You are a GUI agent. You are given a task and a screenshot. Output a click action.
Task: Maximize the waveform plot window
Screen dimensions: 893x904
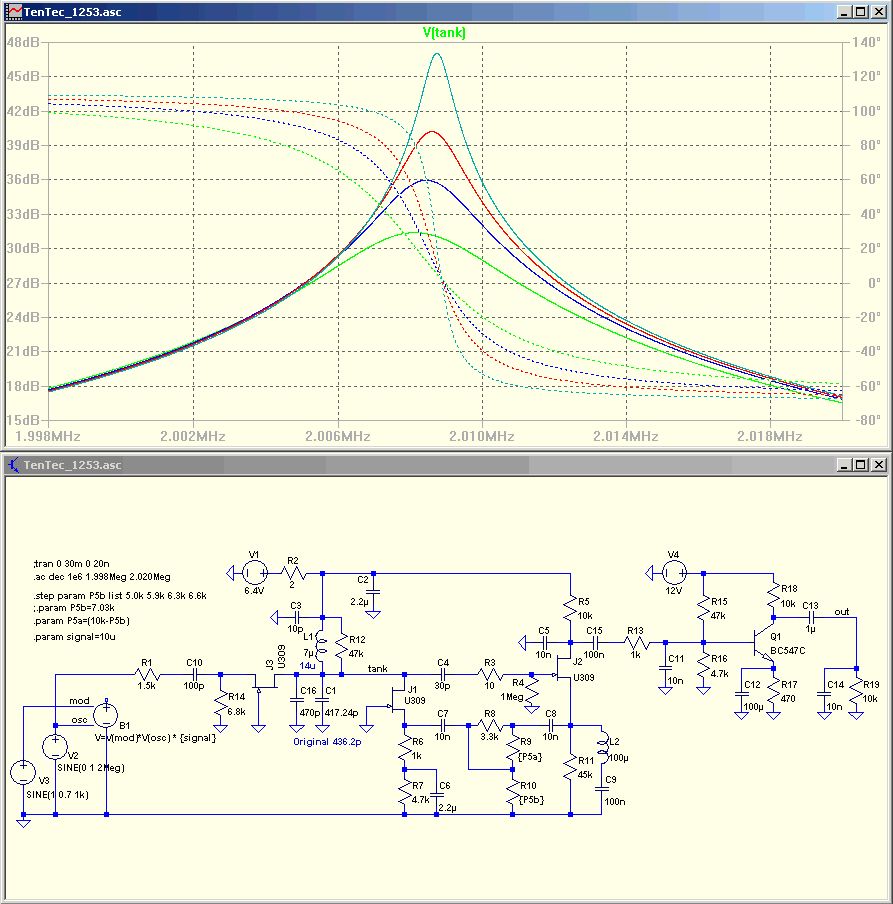pos(861,12)
